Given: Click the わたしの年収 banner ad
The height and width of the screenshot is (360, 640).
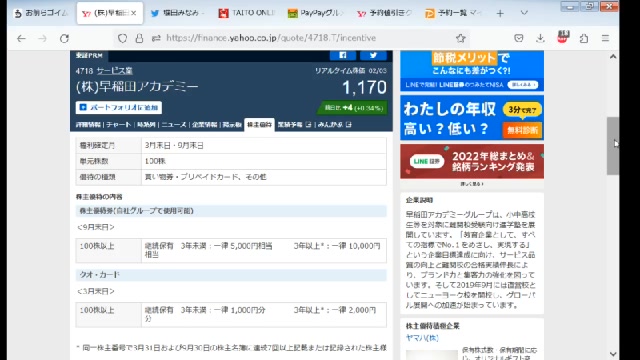Looking at the screenshot, I should tap(472, 118).
